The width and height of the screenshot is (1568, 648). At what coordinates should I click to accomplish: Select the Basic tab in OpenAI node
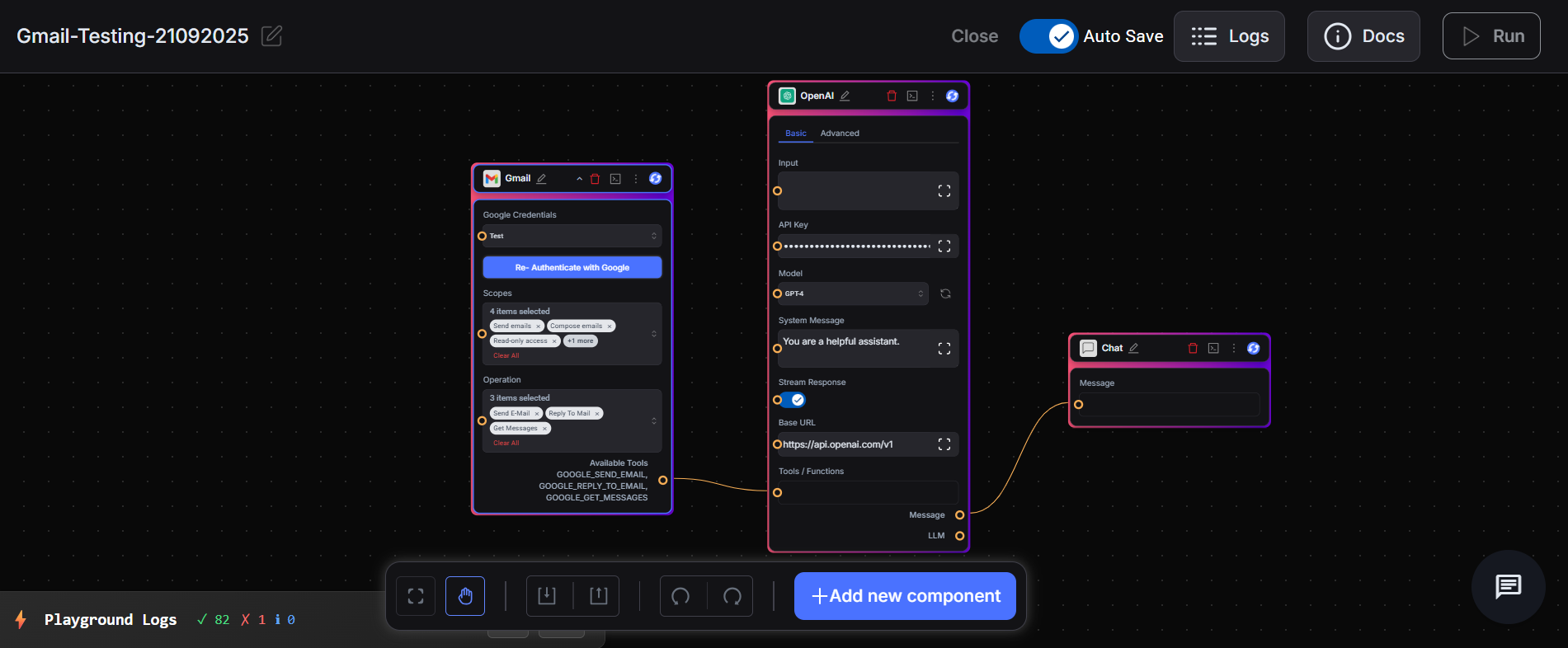click(795, 134)
